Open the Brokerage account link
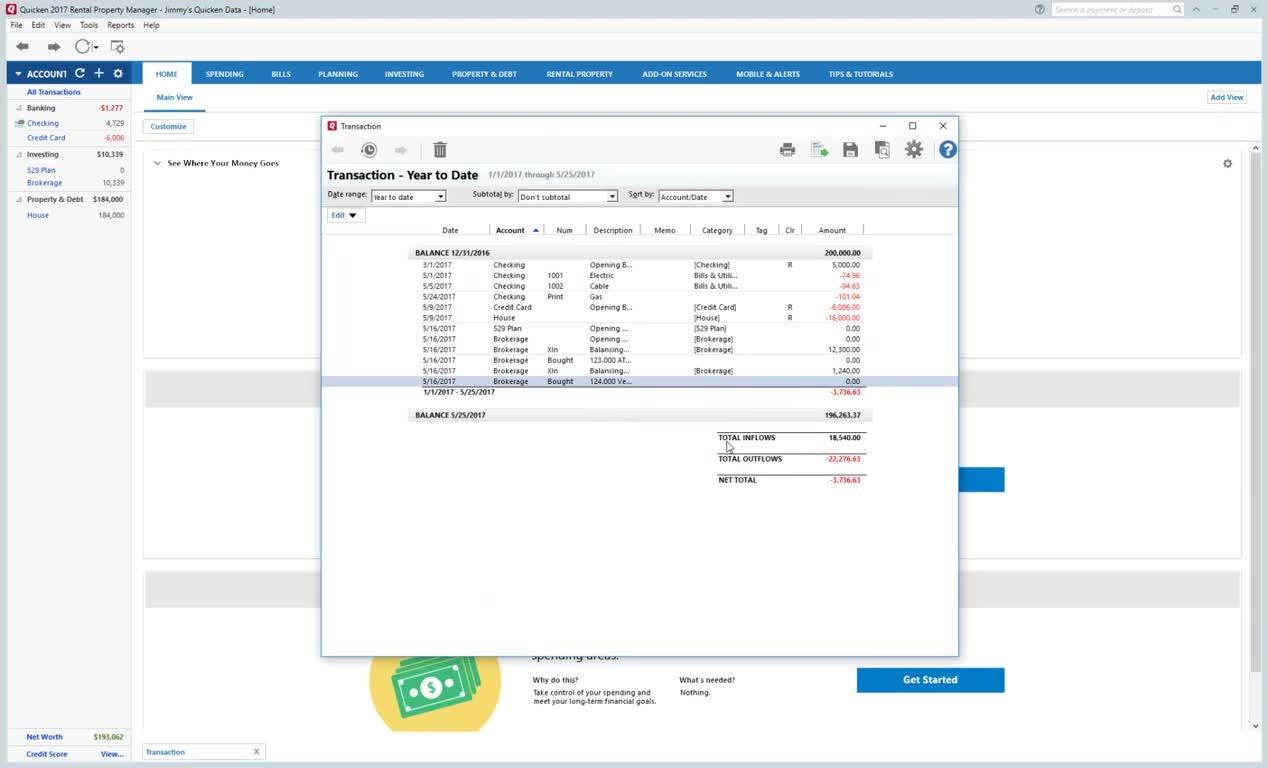Image resolution: width=1268 pixels, height=768 pixels. 45,183
